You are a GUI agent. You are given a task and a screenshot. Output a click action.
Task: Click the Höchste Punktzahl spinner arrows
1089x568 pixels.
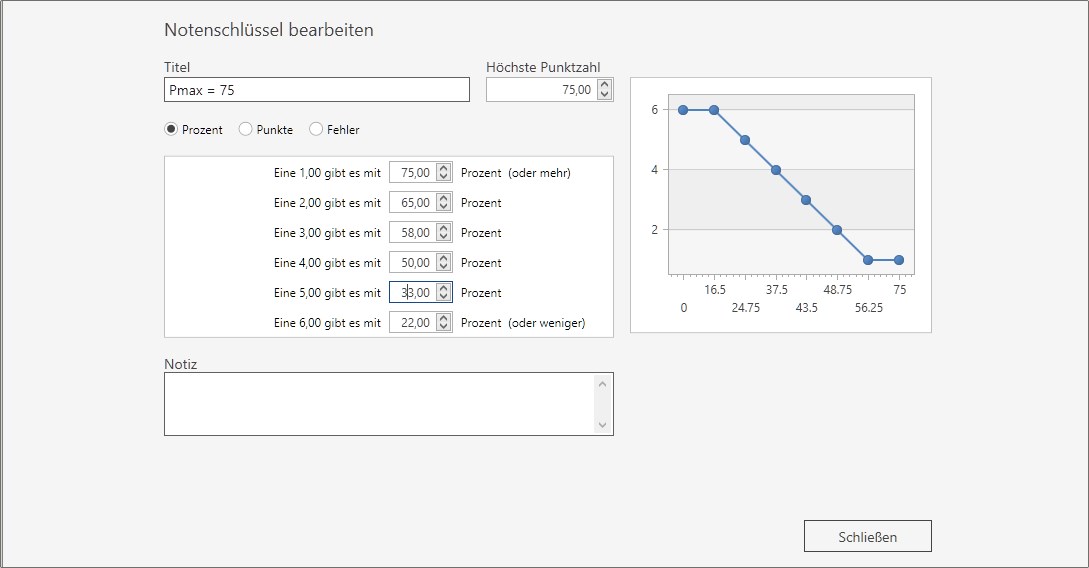(x=603, y=90)
